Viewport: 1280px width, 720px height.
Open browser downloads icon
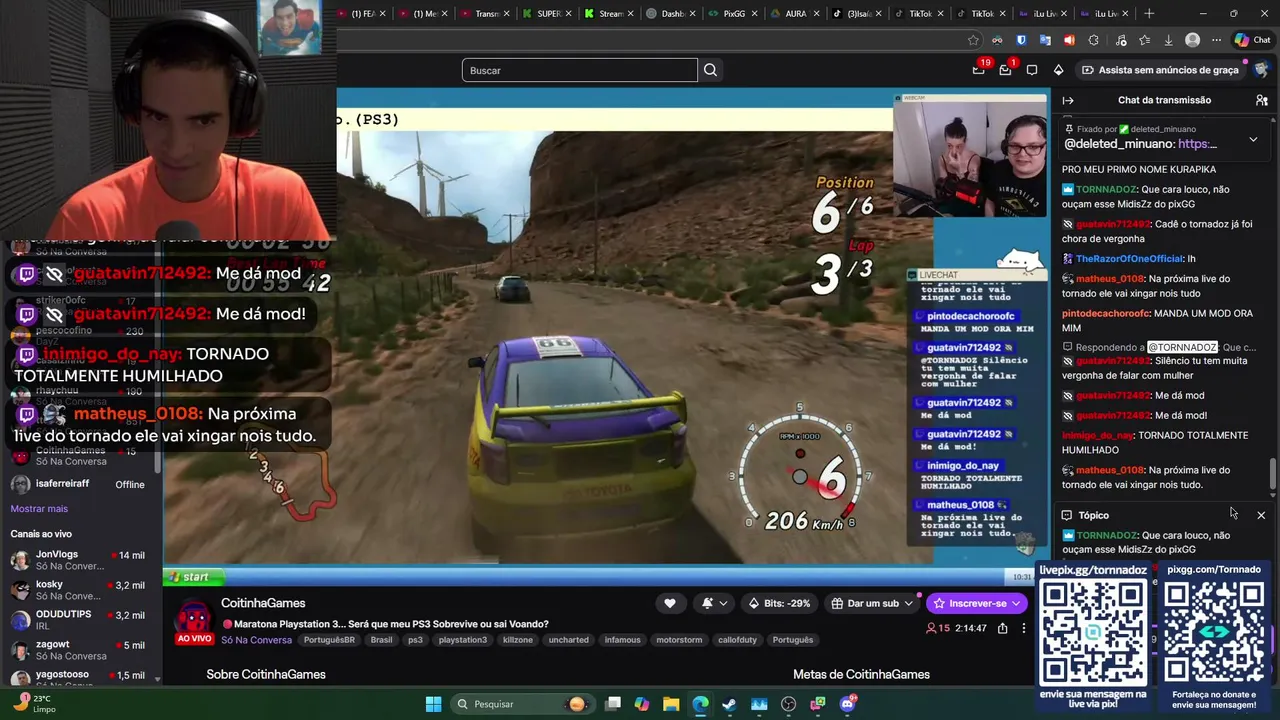(x=1168, y=40)
